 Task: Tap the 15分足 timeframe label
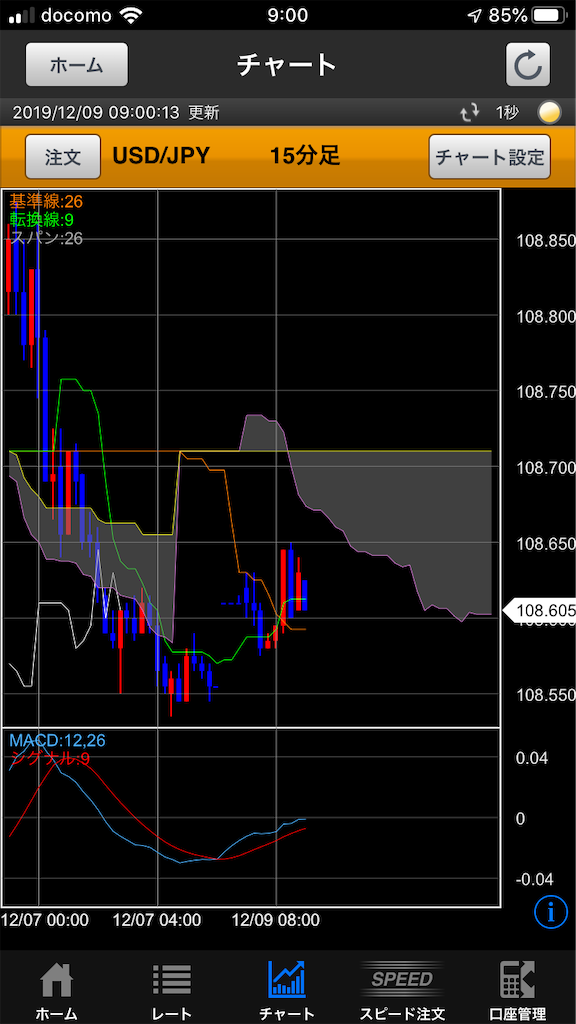pos(306,157)
